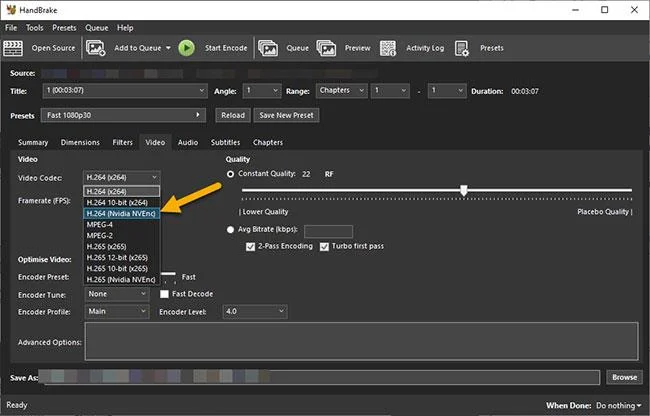Expand the Encoder Level dropdown
This screenshot has width=650, height=416.
click(x=255, y=312)
